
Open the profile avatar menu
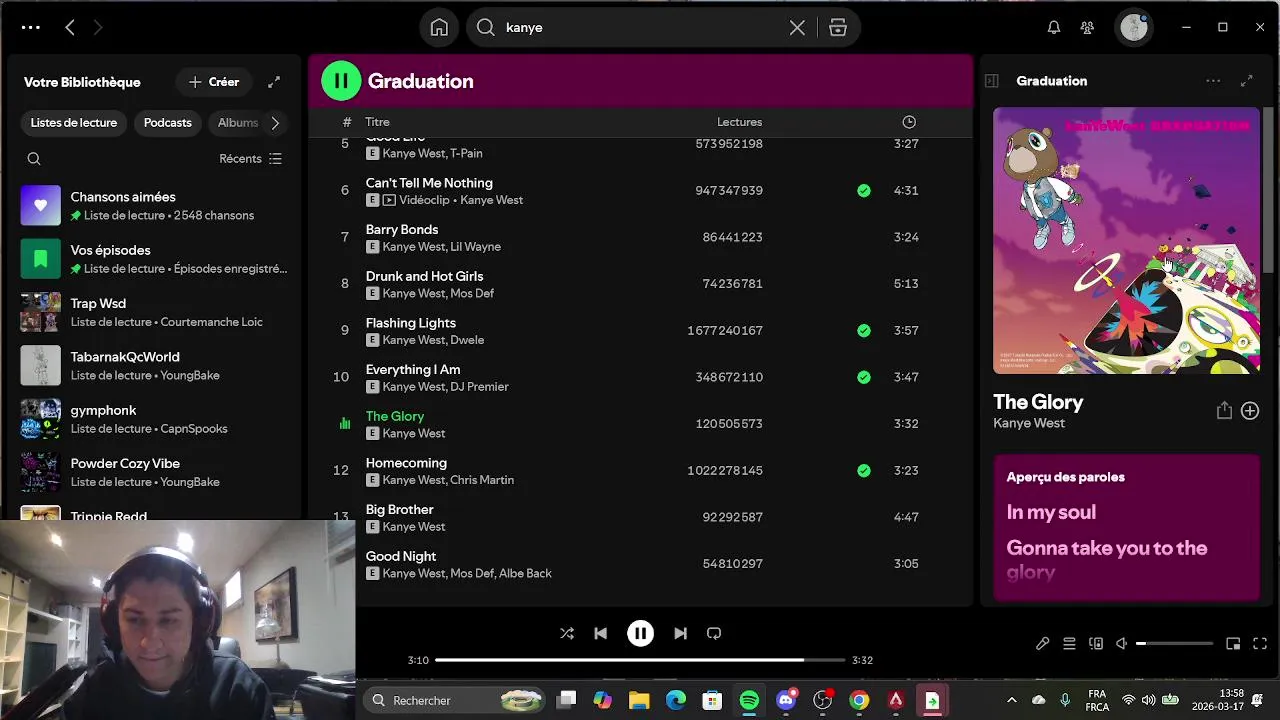[x=1134, y=28]
